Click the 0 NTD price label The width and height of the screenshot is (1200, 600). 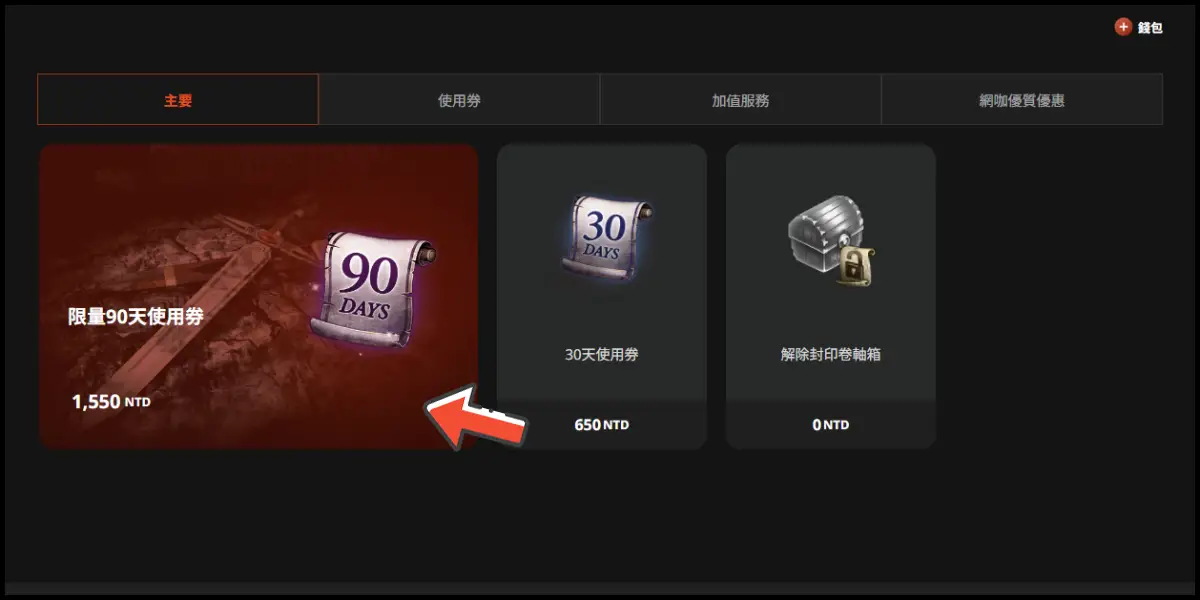831,425
